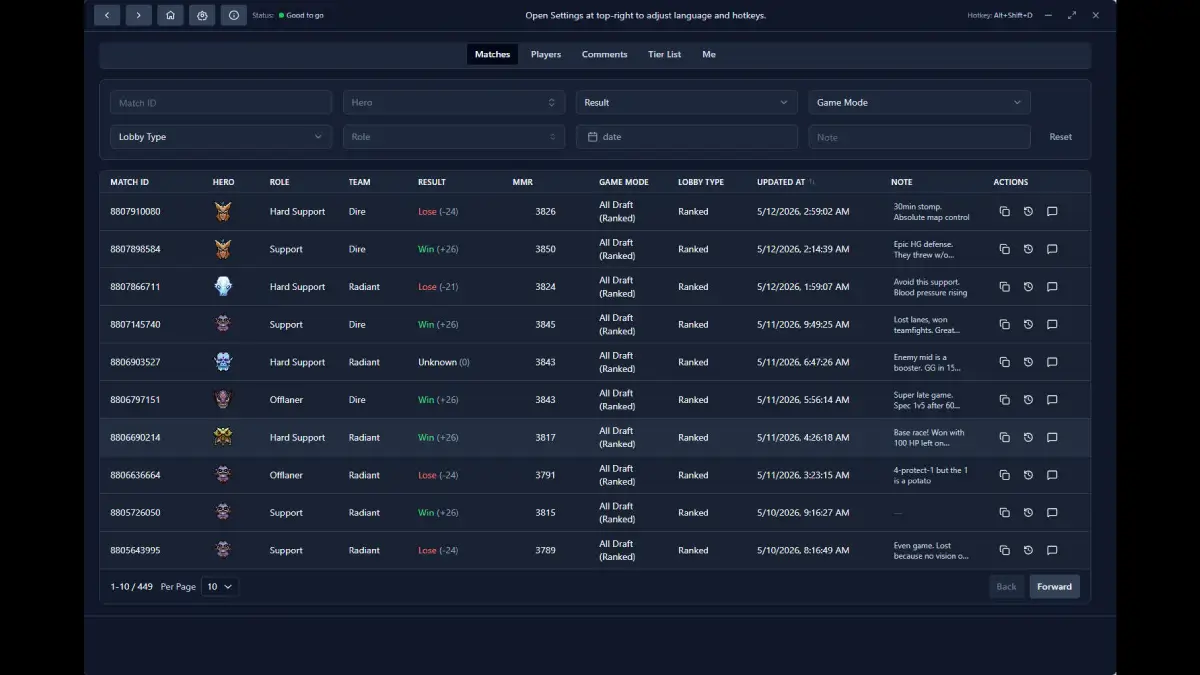The height and width of the screenshot is (675, 1200).
Task: Toggle fullscreen with the expand arrows icon
Action: pos(1072,15)
